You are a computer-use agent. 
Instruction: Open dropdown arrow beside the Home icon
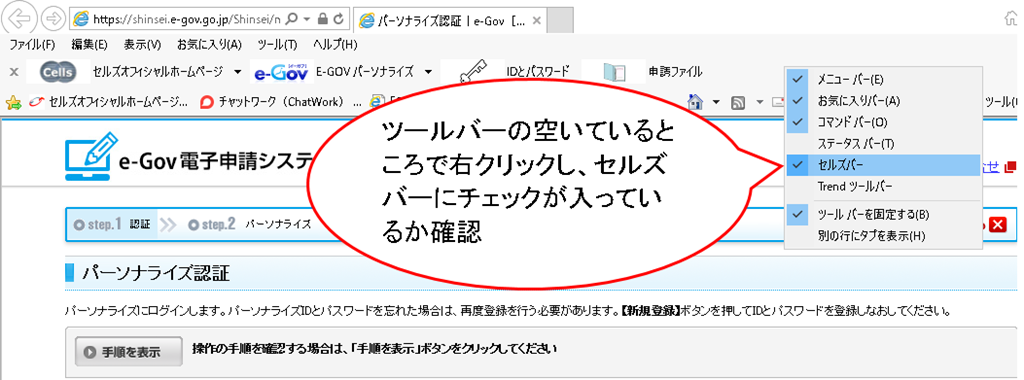716,102
